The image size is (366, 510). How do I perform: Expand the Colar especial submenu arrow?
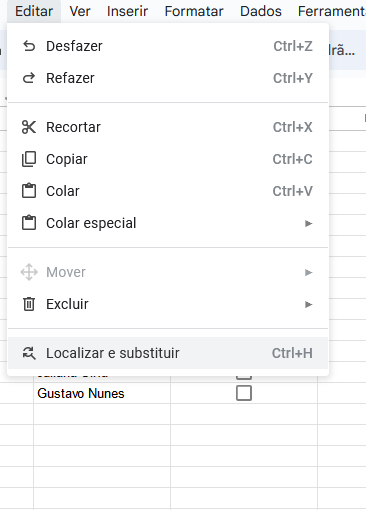click(309, 223)
